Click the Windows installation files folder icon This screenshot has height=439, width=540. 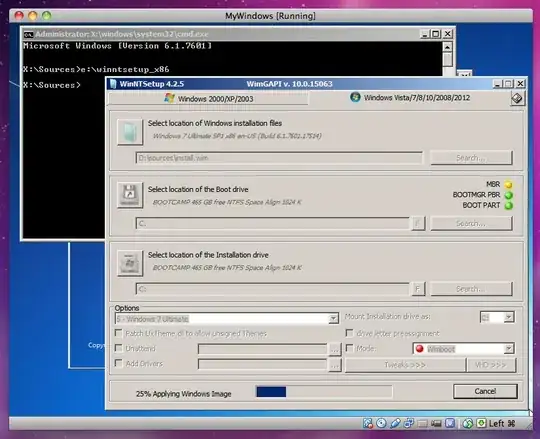[x=129, y=132]
